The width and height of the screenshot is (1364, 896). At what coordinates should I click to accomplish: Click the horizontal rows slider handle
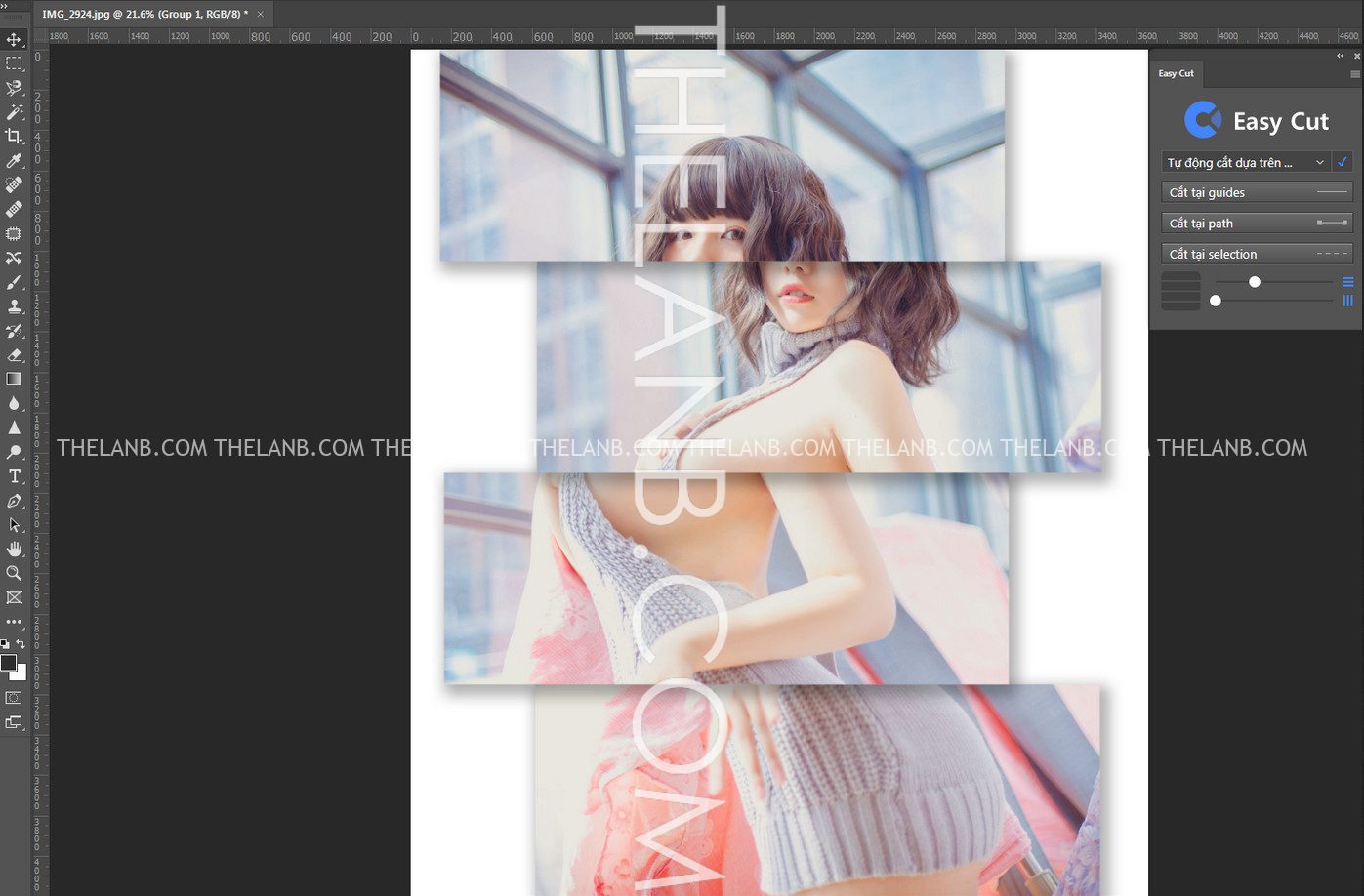1255,282
